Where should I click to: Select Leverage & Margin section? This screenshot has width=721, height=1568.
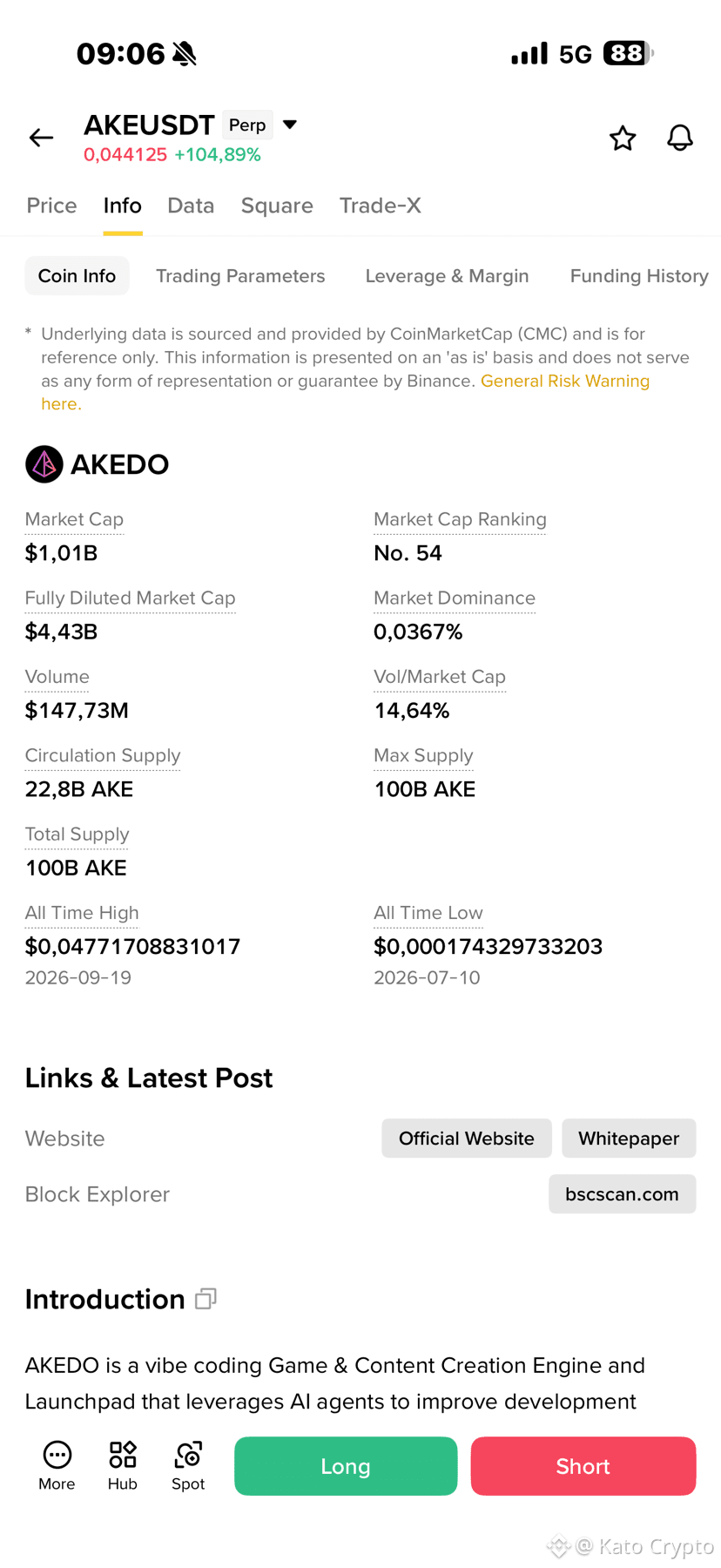(447, 276)
